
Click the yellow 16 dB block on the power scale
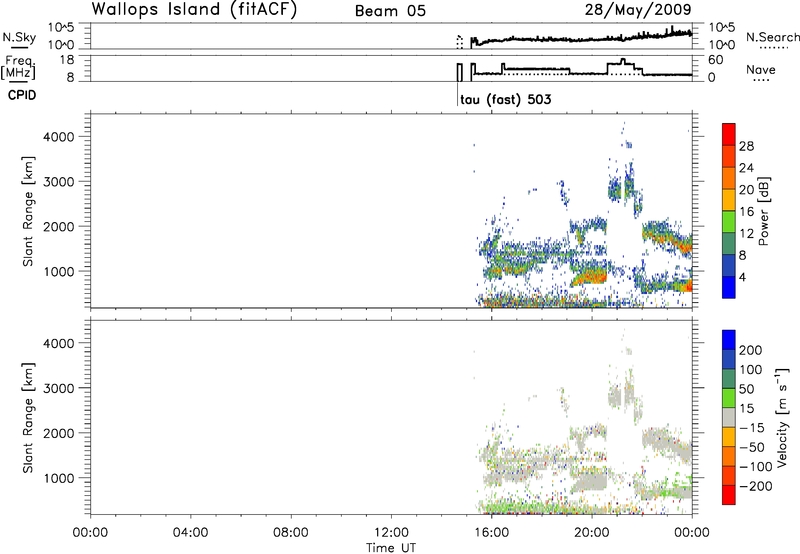pyautogui.click(x=729, y=200)
